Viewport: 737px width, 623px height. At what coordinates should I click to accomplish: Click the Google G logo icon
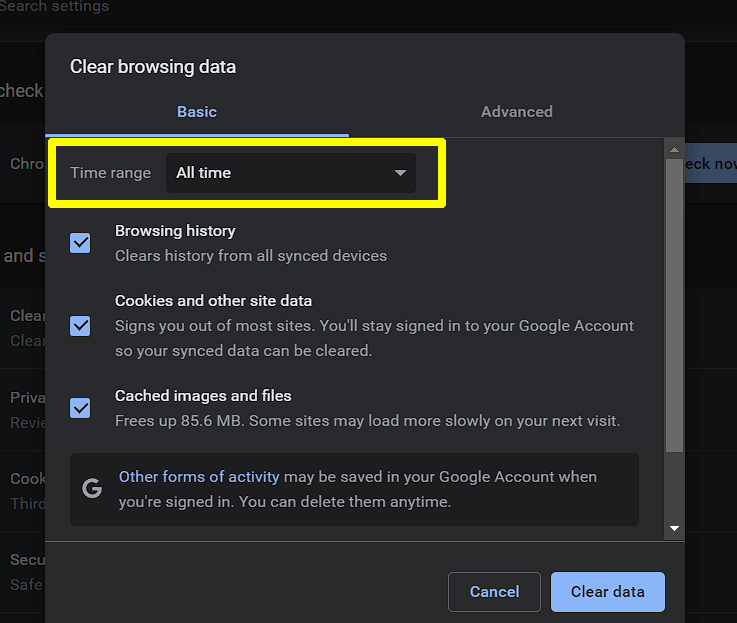point(92,489)
